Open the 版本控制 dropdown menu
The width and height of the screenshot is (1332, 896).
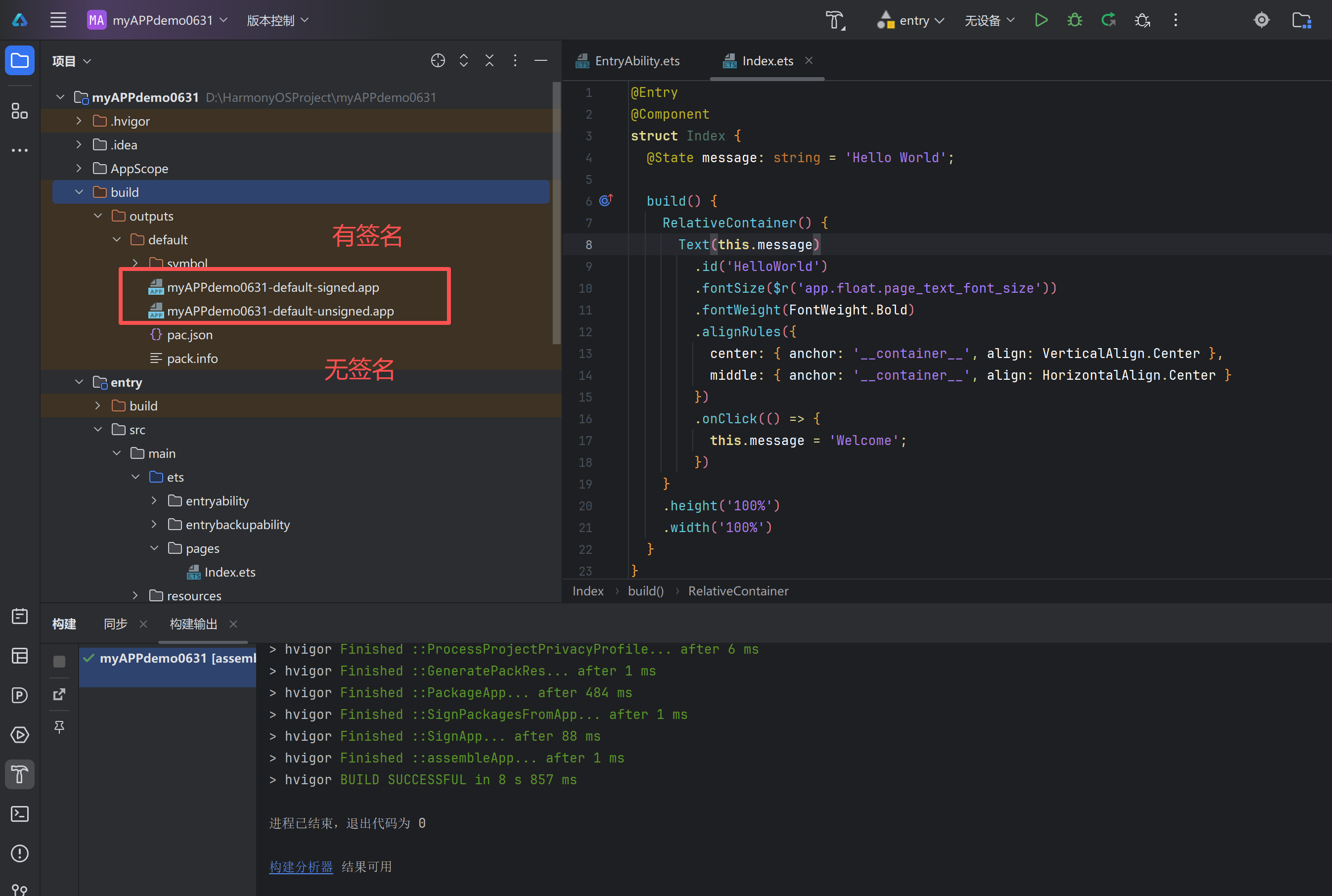pos(278,20)
